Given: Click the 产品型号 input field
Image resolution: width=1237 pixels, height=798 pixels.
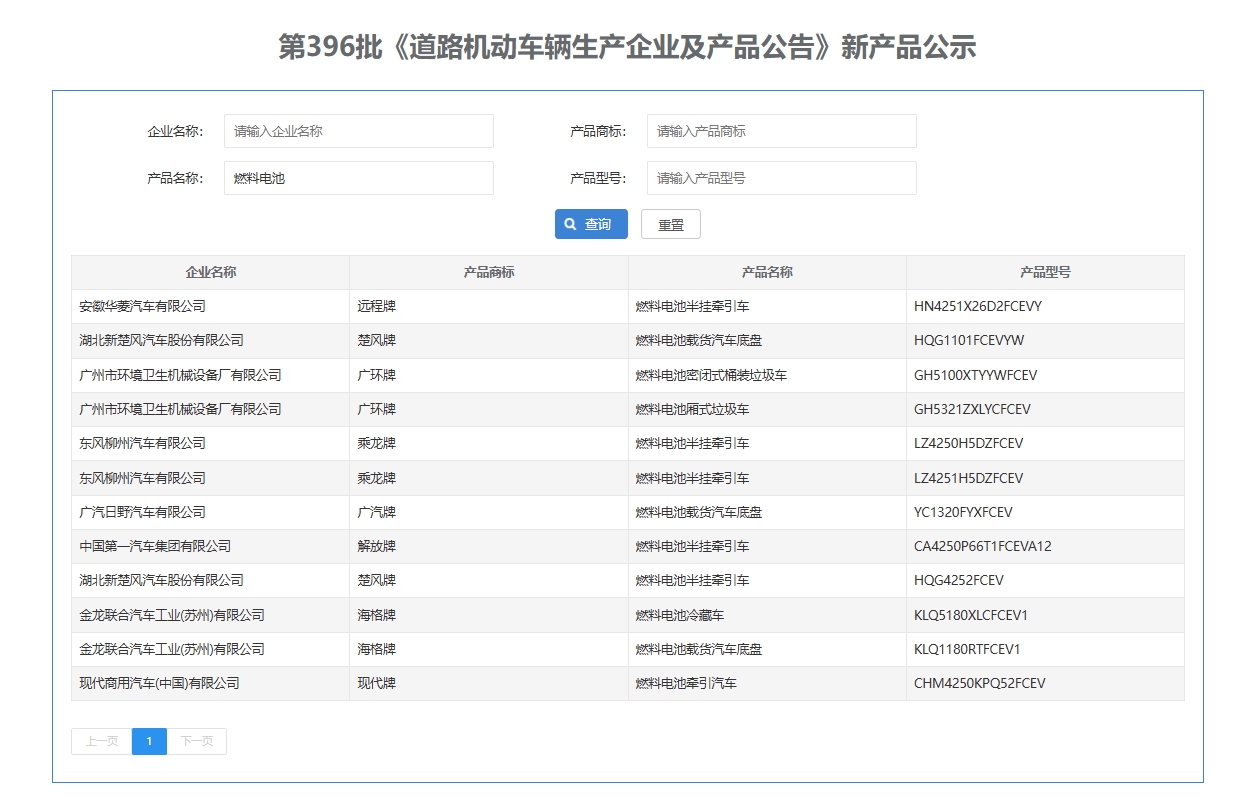Looking at the screenshot, I should pyautogui.click(x=781, y=178).
